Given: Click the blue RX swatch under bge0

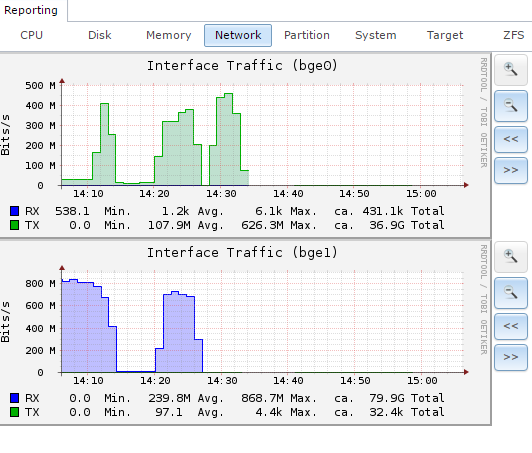Looking at the screenshot, I should point(15,211).
